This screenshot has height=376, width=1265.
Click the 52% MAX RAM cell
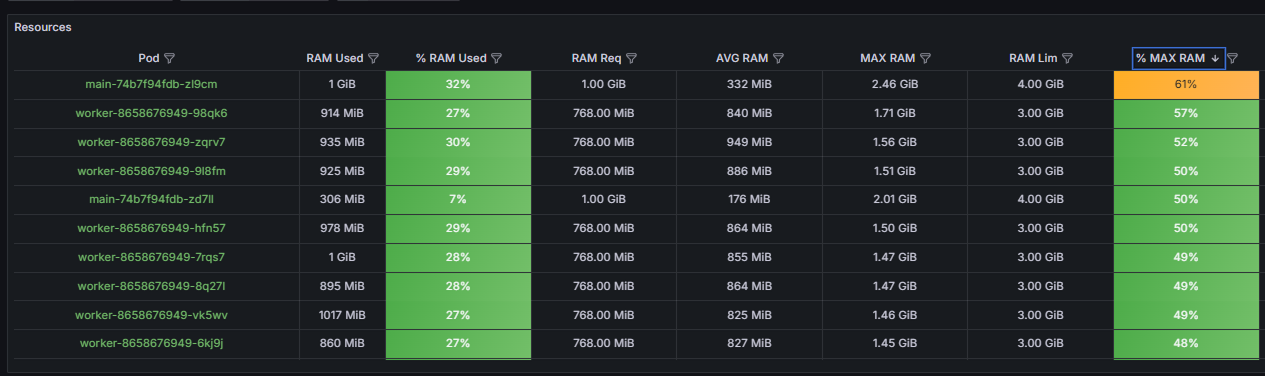1186,142
